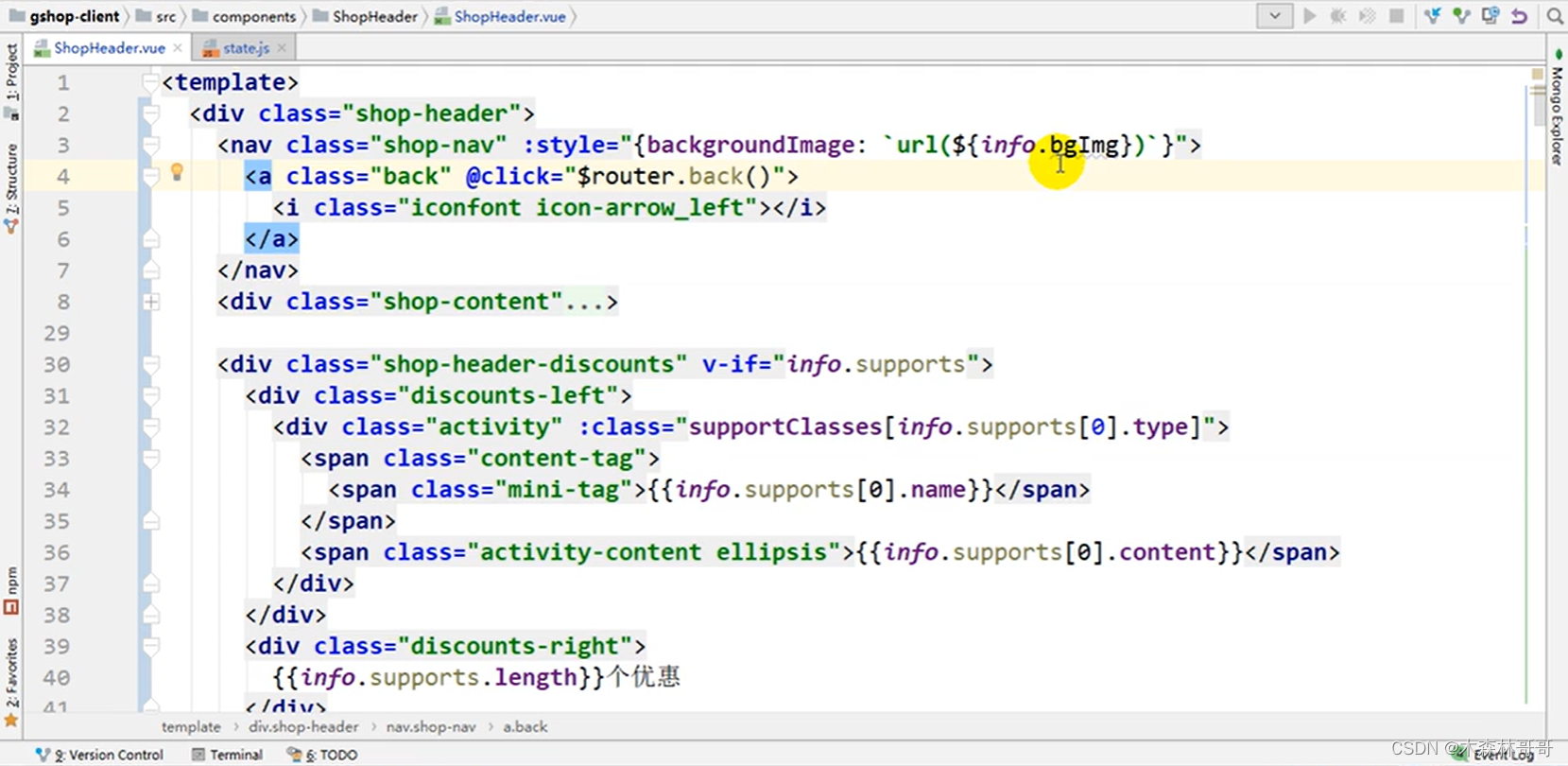Click the purple Revert arrow icon
The image size is (1568, 766).
[1519, 16]
